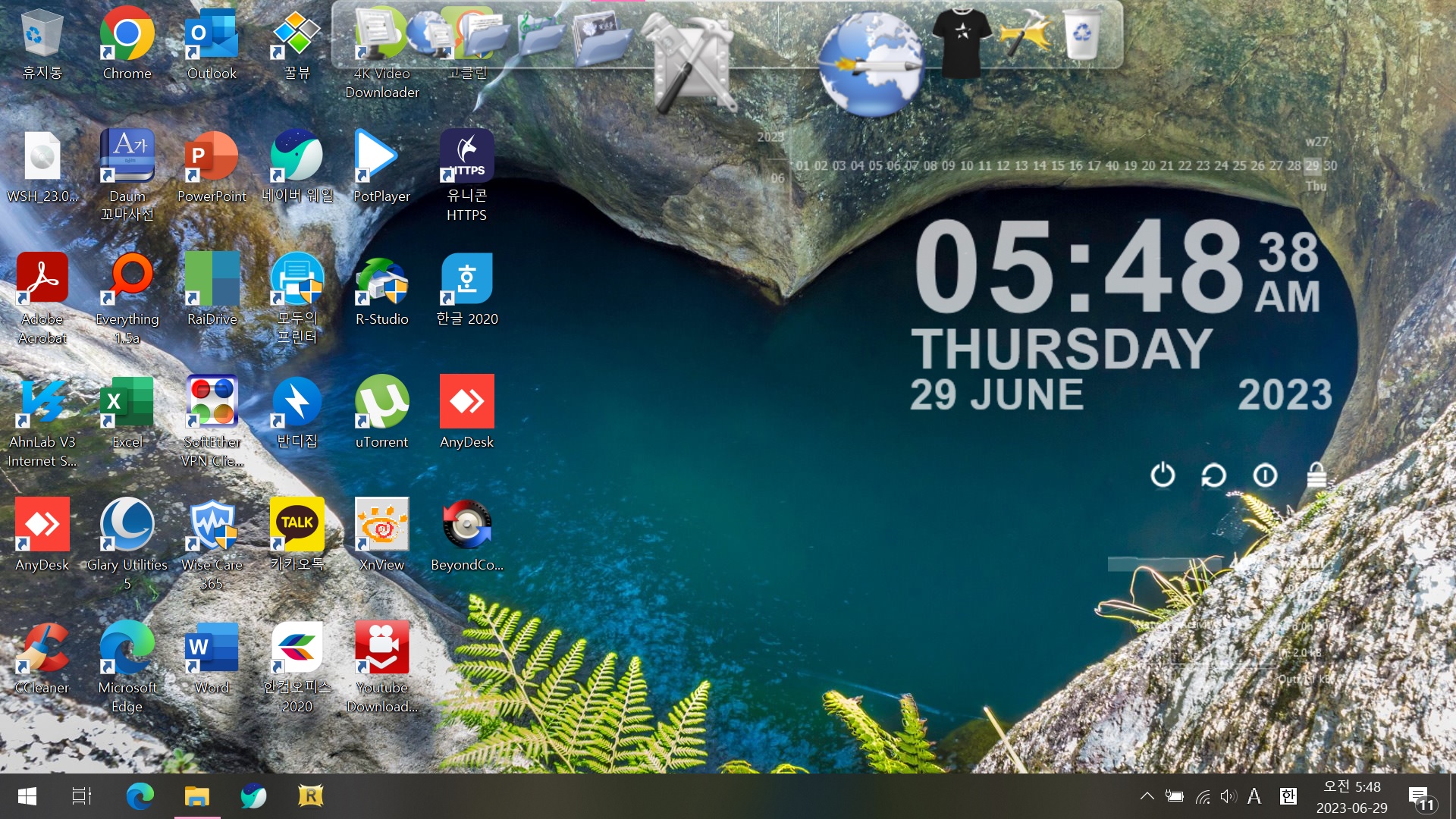Open the AnyDesk icon next to uTorrent
This screenshot has height=819, width=1456.
tap(466, 413)
